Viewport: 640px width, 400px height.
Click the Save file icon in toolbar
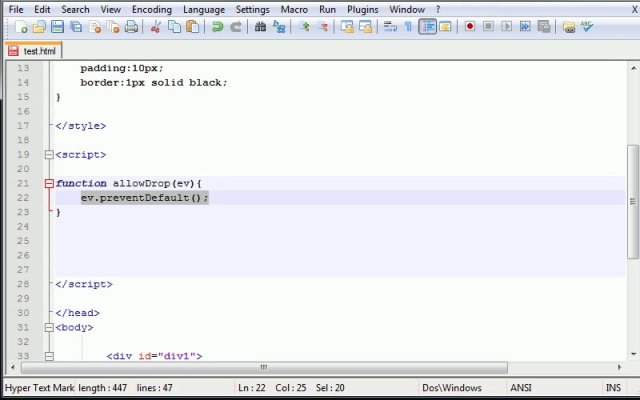point(57,27)
